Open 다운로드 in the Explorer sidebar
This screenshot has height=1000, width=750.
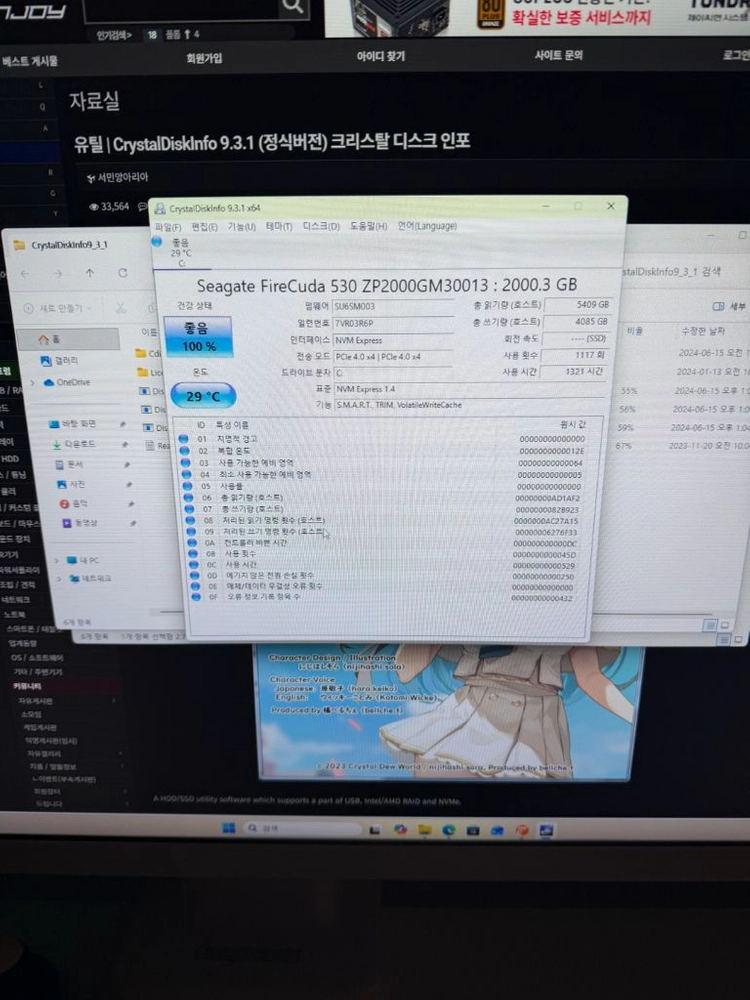point(75,444)
